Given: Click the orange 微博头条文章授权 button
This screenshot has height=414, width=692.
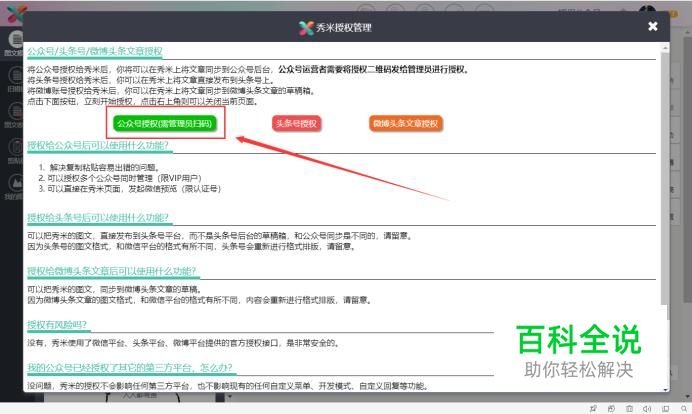Looking at the screenshot, I should pos(406,124).
